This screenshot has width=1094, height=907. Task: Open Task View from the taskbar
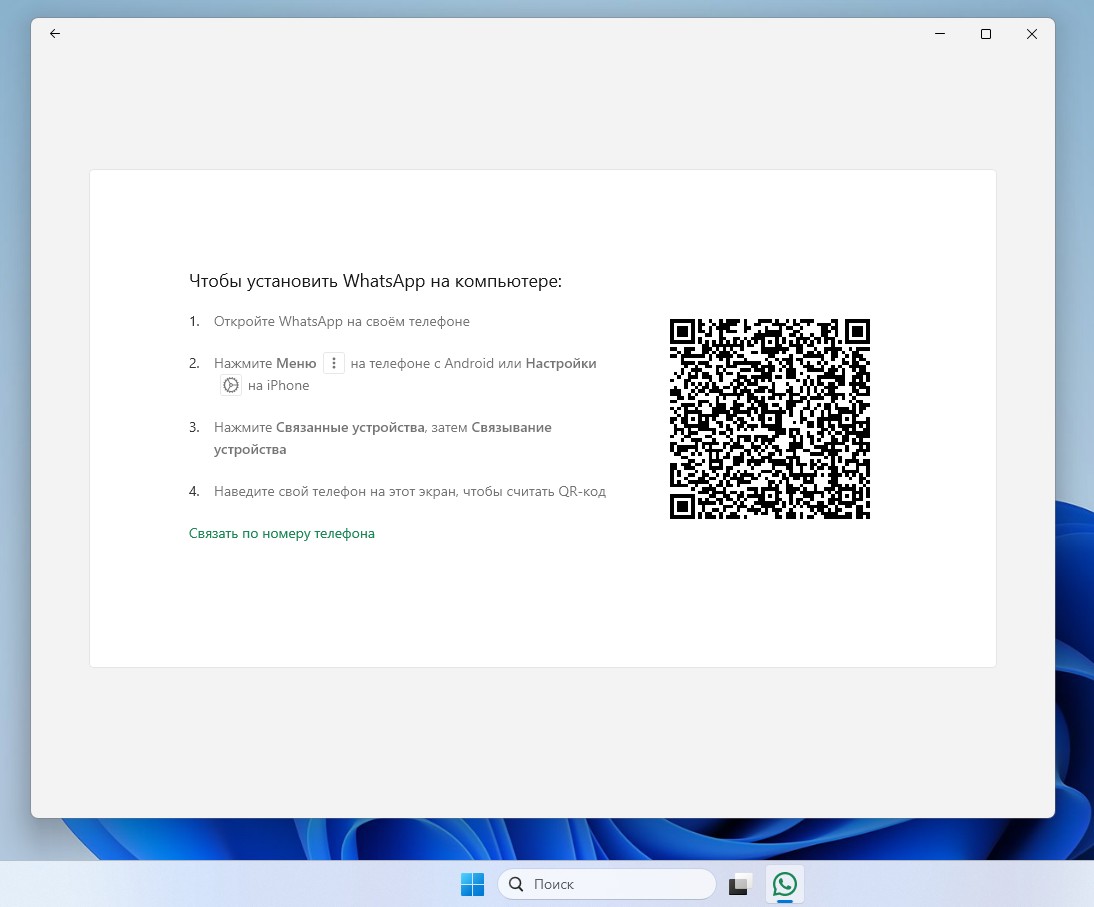(x=740, y=884)
